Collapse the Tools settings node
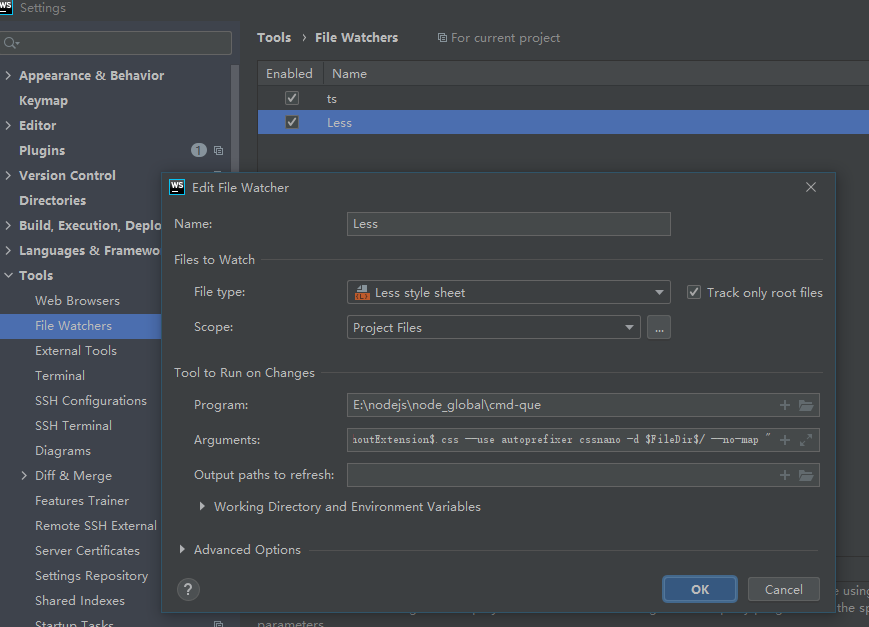The image size is (869, 627). click(x=8, y=275)
